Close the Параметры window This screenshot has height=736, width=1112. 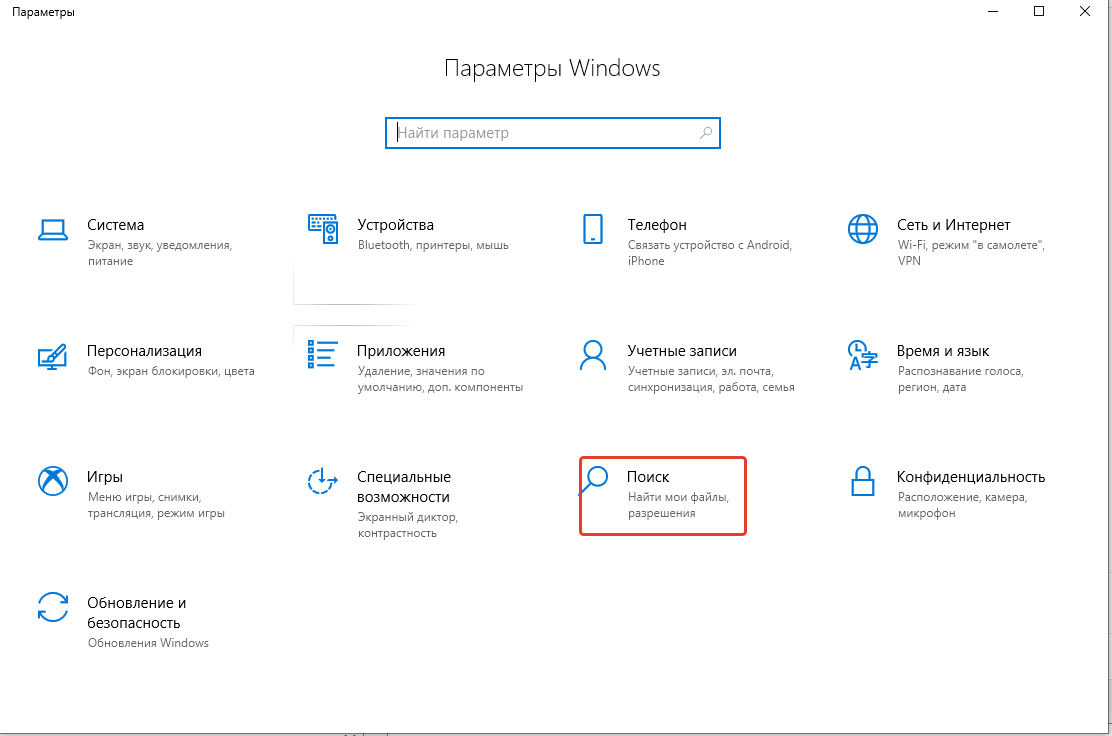point(1085,11)
